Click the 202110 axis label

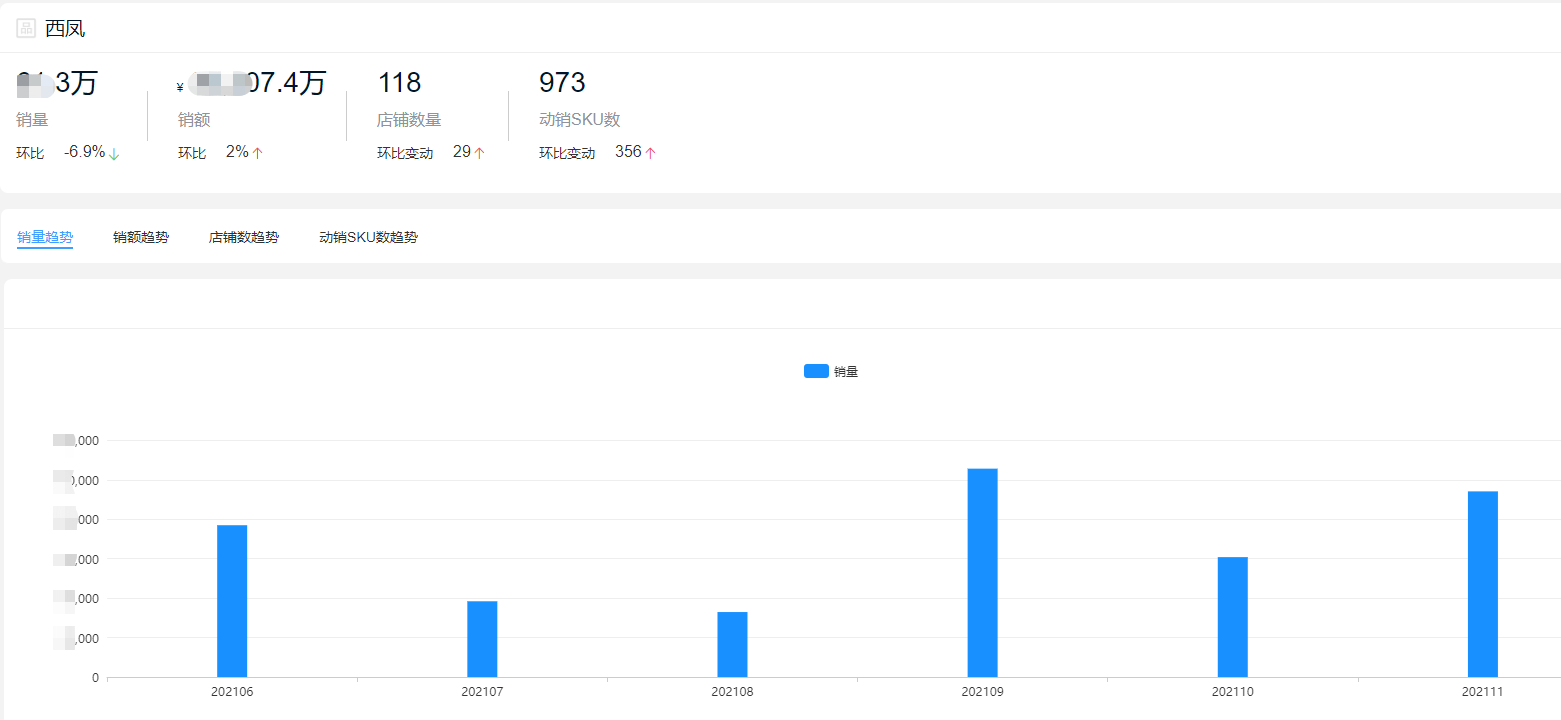(x=1232, y=691)
